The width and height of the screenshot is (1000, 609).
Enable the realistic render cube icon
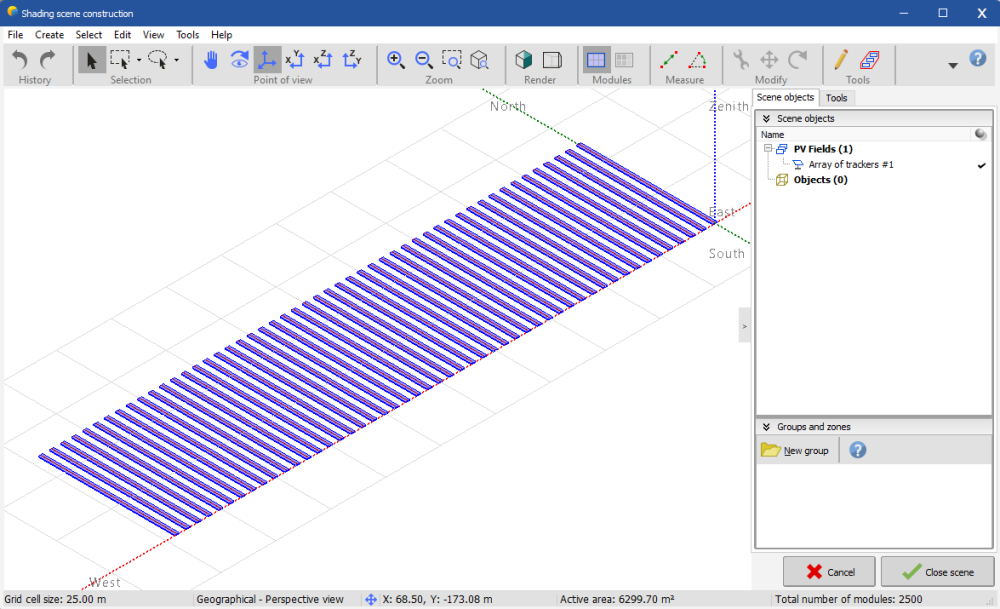524,60
